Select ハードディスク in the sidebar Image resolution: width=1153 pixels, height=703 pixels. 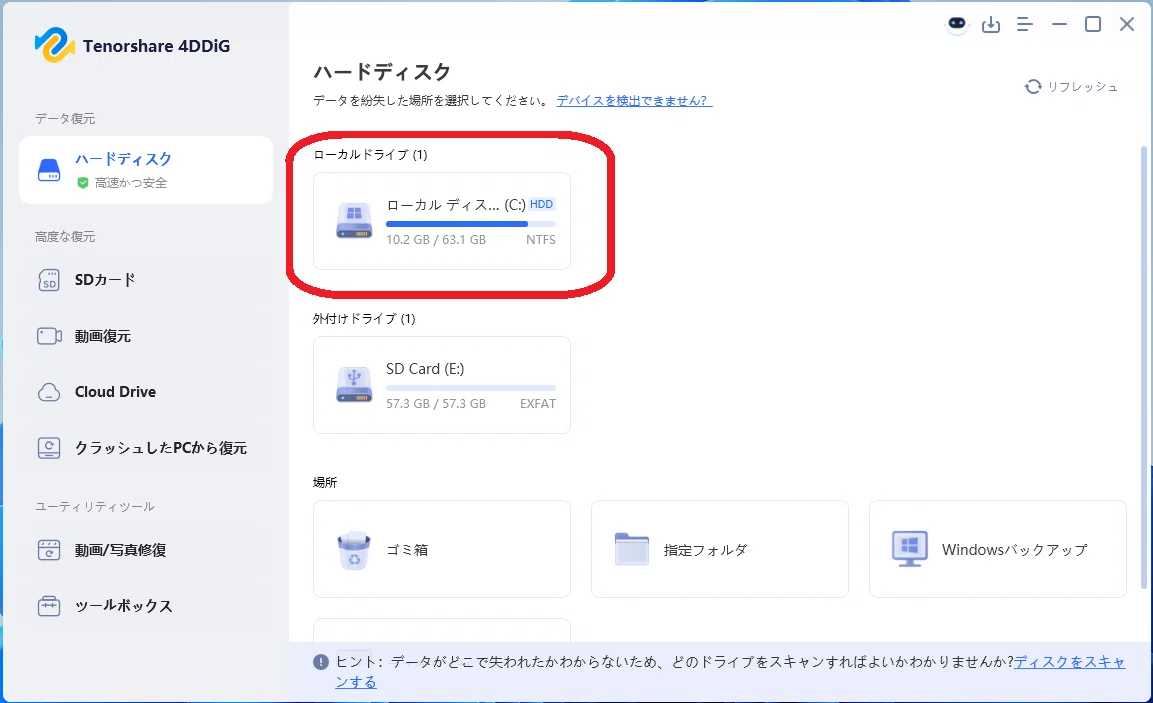(146, 170)
